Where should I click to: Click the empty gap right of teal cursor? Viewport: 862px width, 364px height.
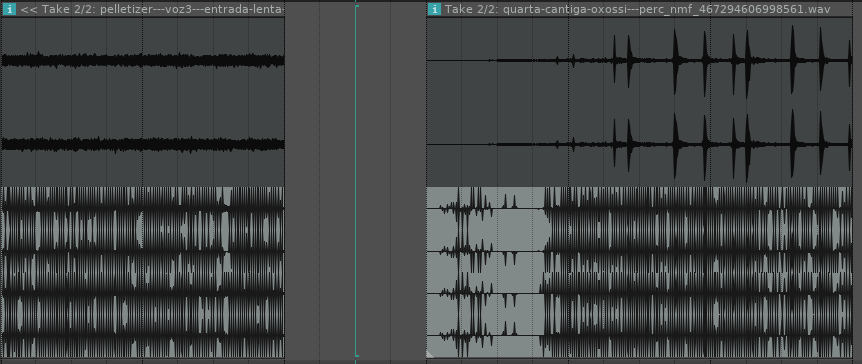click(391, 181)
